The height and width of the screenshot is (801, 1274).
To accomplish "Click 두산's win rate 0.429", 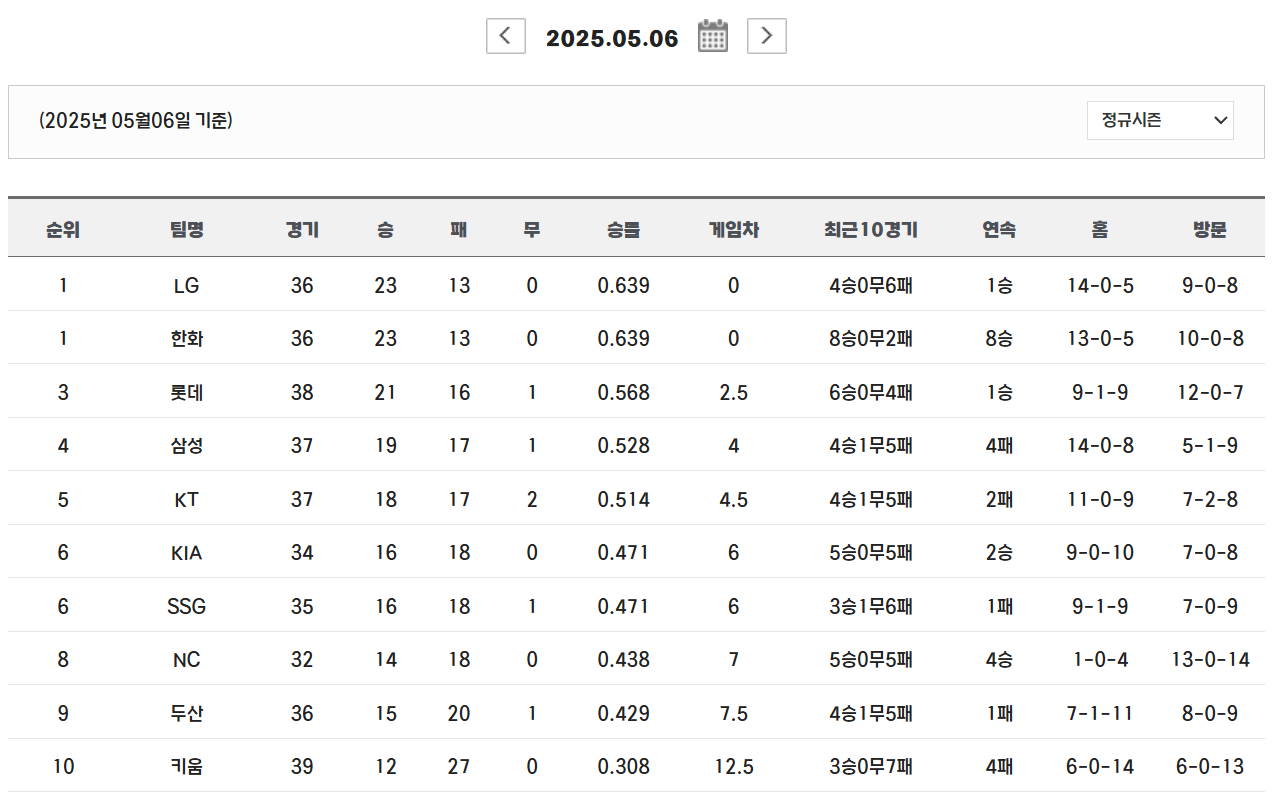I will pos(623,714).
